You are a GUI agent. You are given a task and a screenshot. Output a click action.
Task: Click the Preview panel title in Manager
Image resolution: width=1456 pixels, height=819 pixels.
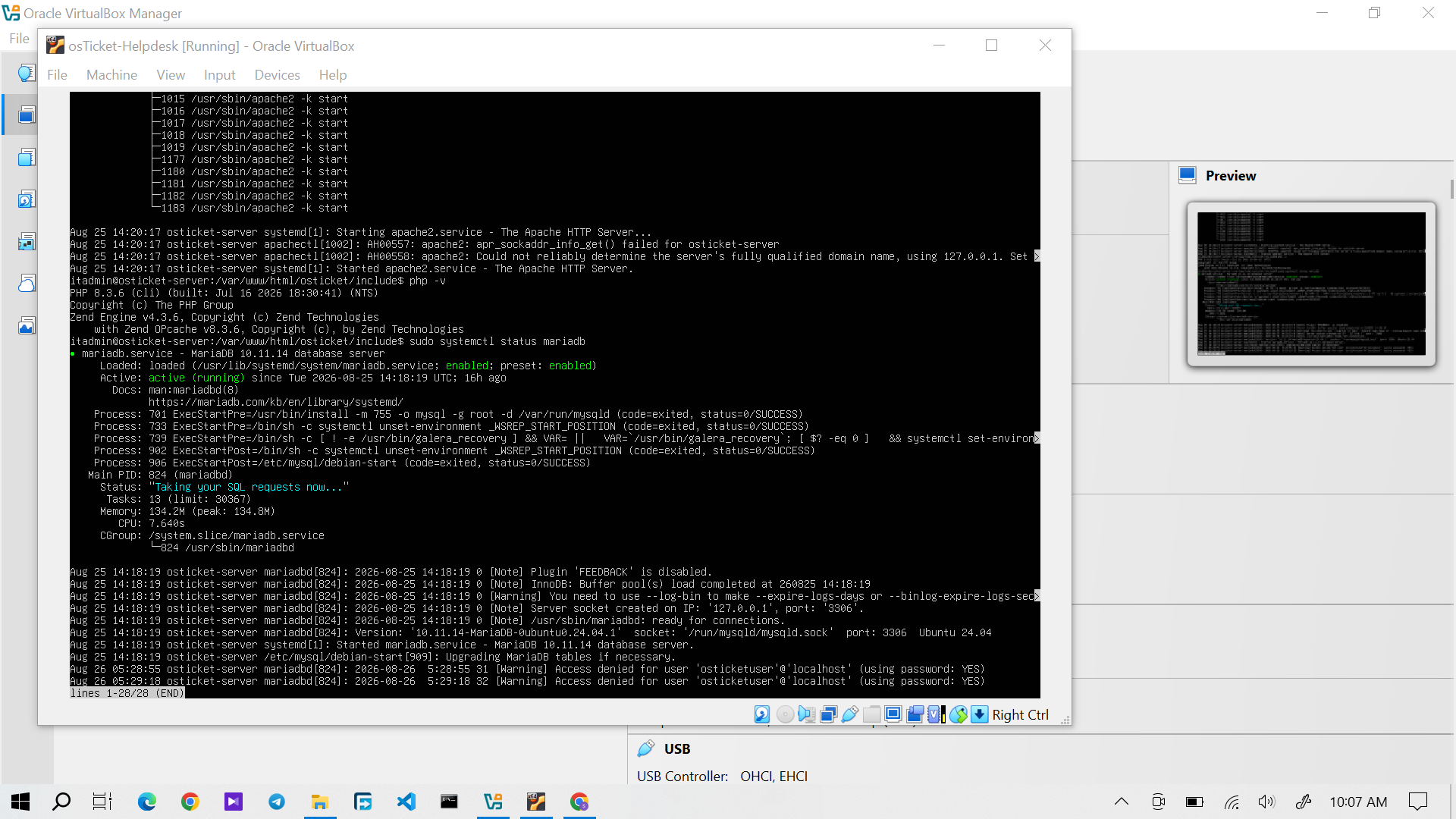click(1230, 175)
